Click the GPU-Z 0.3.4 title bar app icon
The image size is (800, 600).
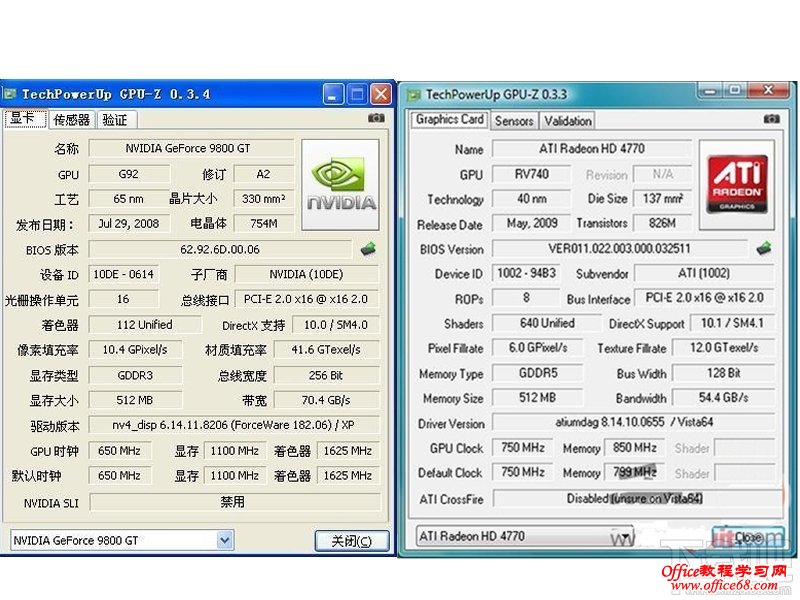[10, 94]
